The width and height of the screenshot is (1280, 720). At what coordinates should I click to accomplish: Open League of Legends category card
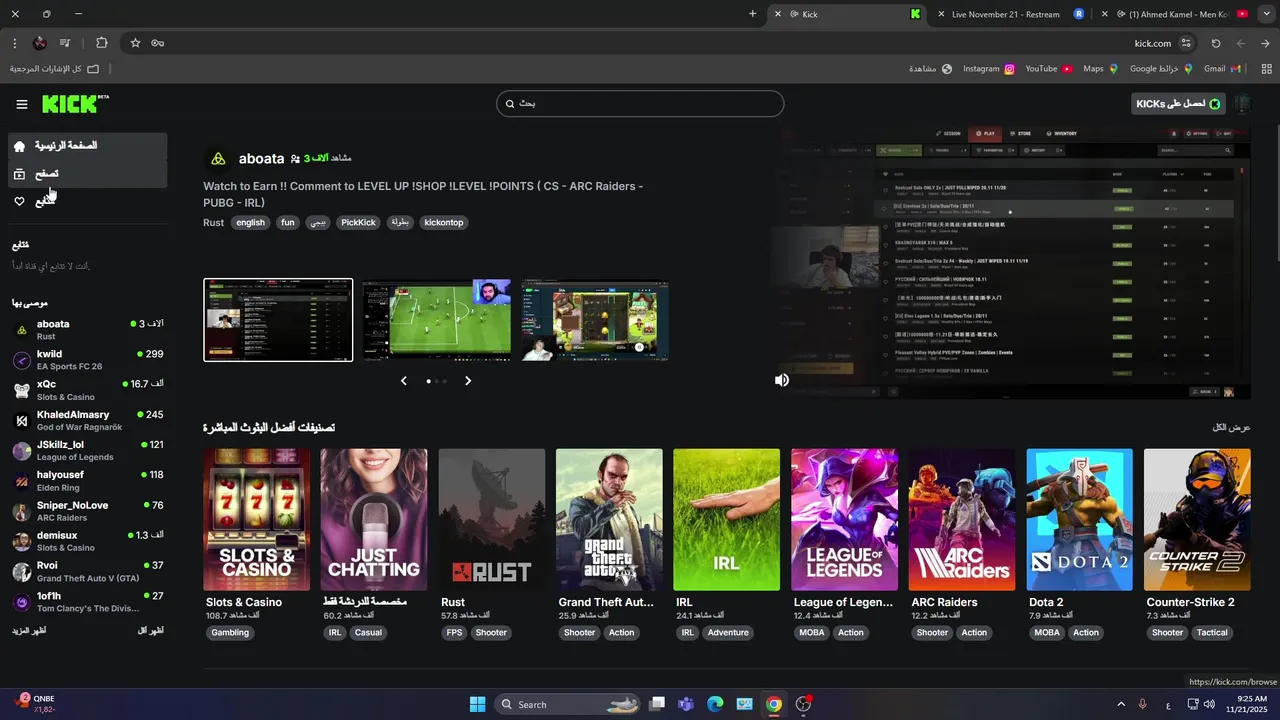844,520
